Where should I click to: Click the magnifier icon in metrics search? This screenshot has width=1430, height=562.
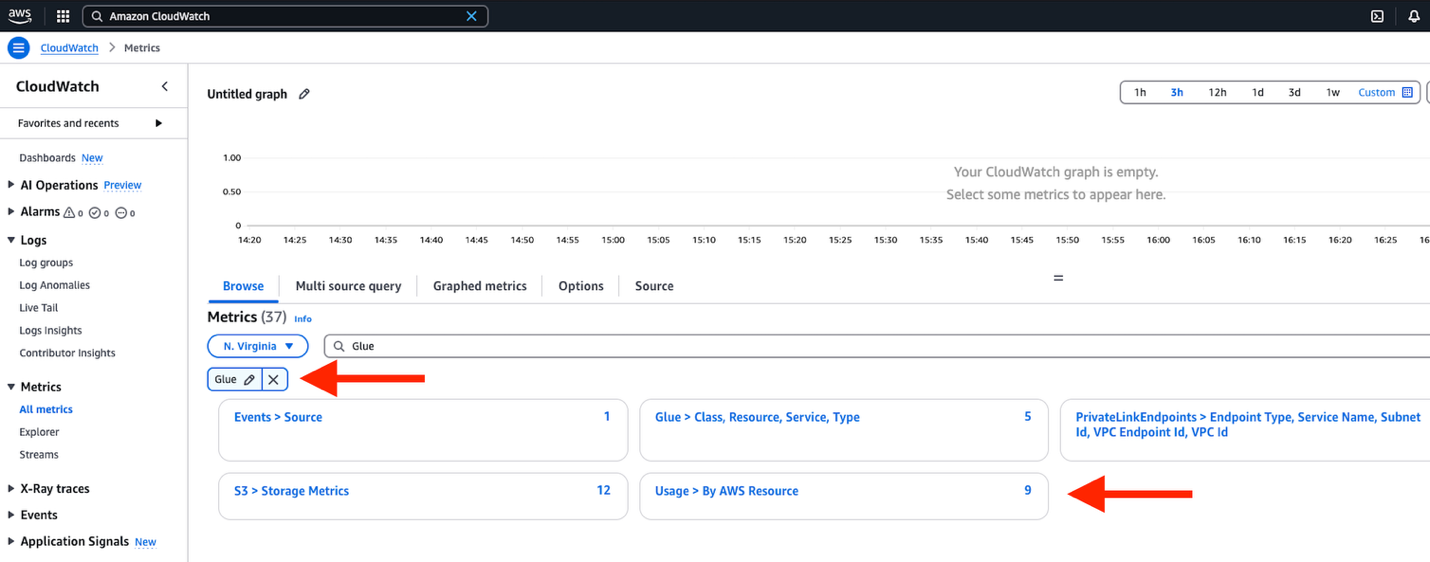point(339,346)
